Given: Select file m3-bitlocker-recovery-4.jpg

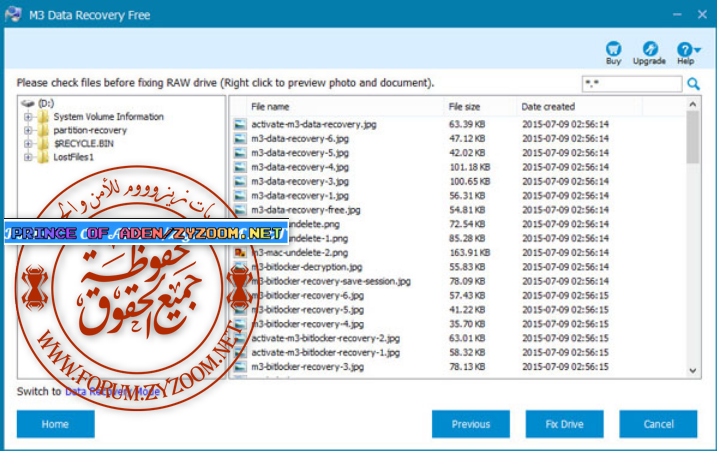Looking at the screenshot, I should 307,324.
